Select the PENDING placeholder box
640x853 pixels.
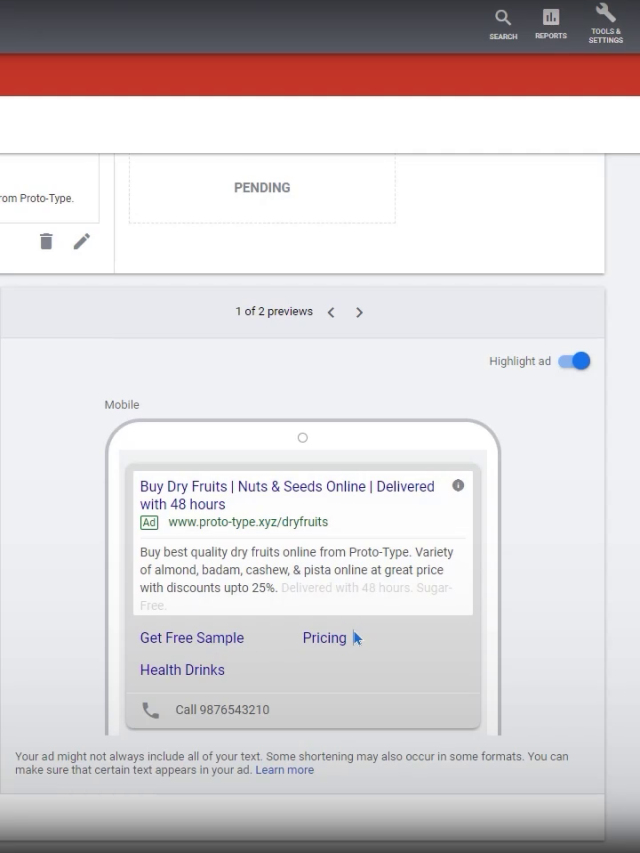(x=262, y=188)
